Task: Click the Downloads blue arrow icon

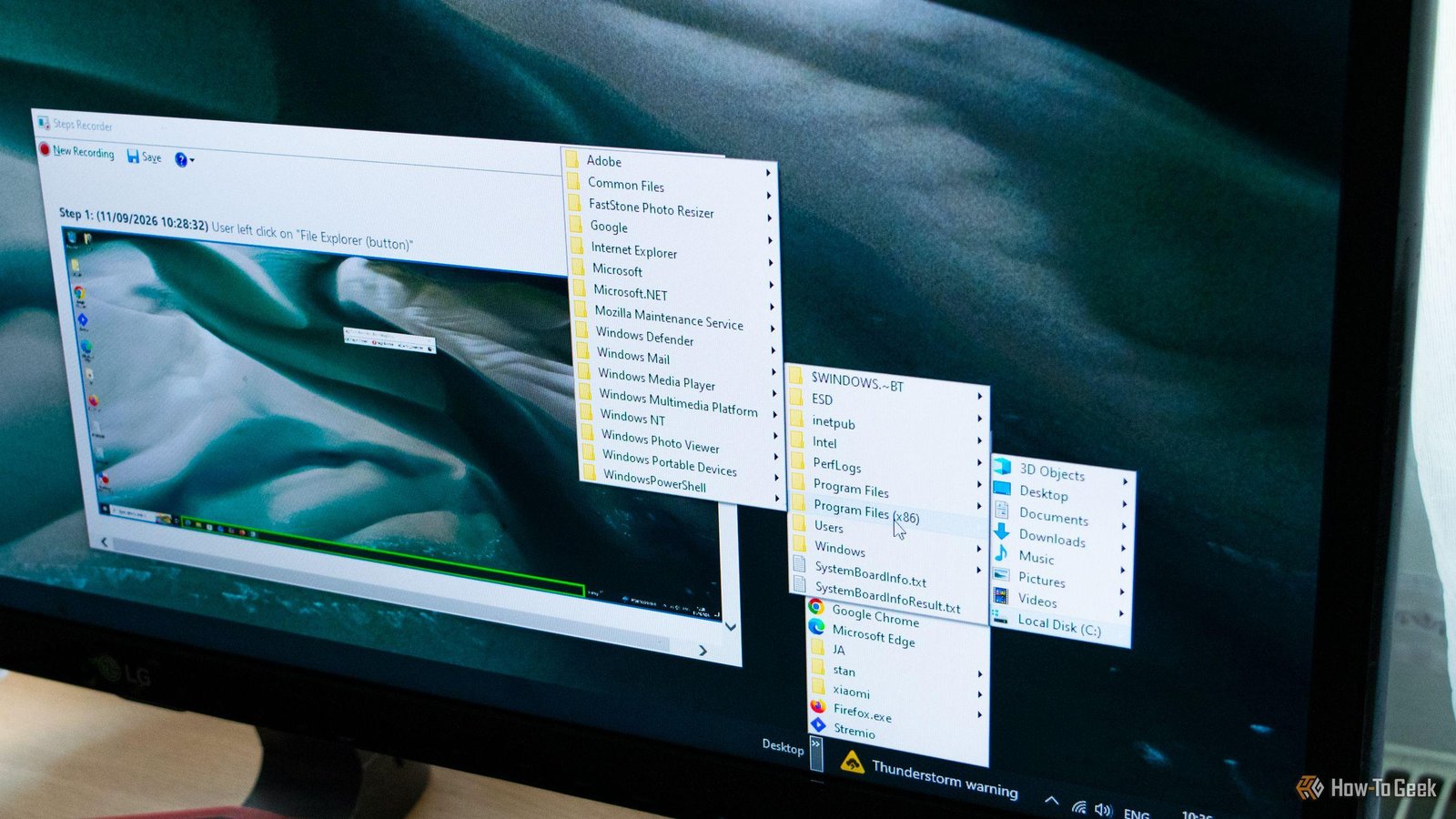Action: click(x=1002, y=531)
